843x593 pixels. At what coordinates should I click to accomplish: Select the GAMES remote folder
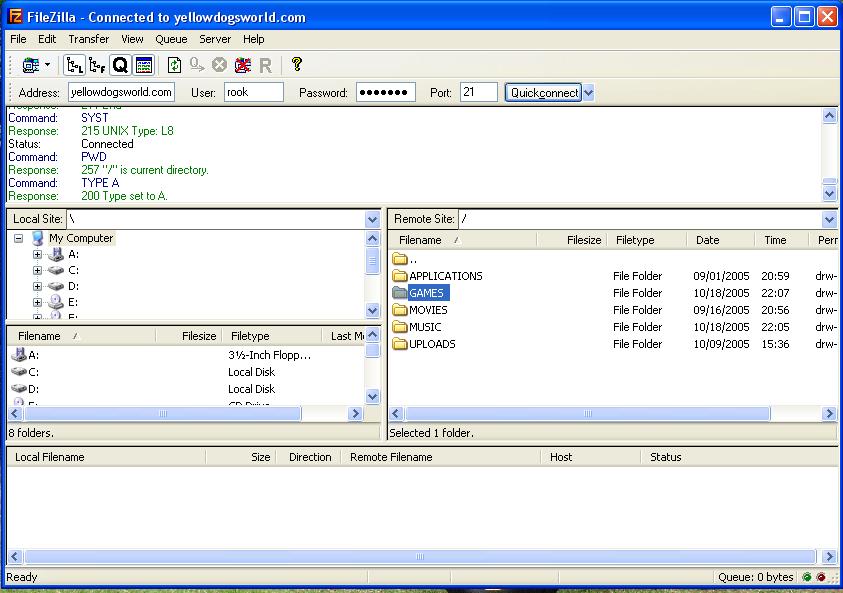[x=421, y=293]
